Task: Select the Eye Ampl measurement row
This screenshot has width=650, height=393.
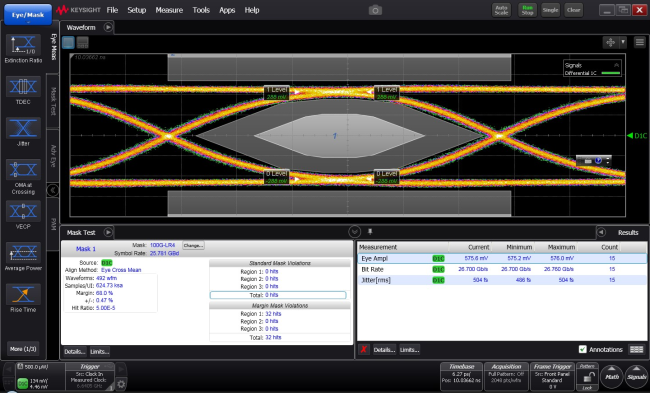Action: pyautogui.click(x=502, y=258)
